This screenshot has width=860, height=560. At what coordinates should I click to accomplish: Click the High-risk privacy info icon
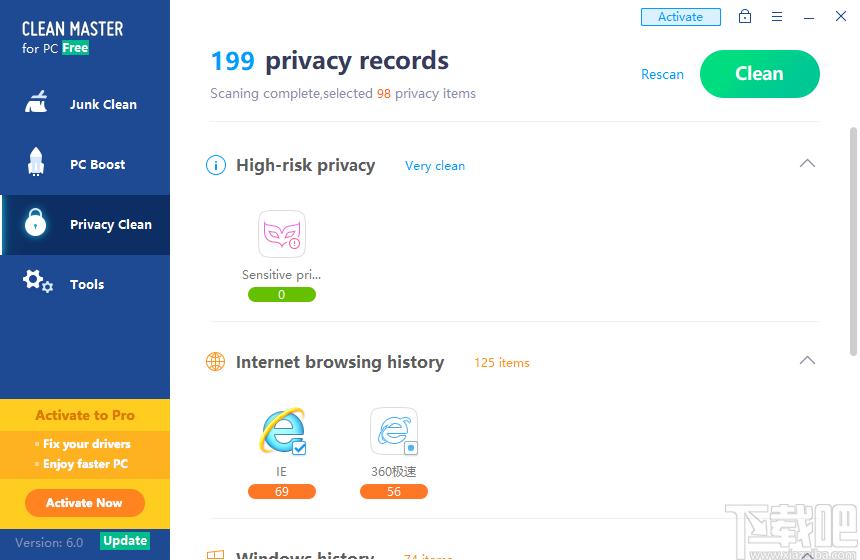[216, 165]
